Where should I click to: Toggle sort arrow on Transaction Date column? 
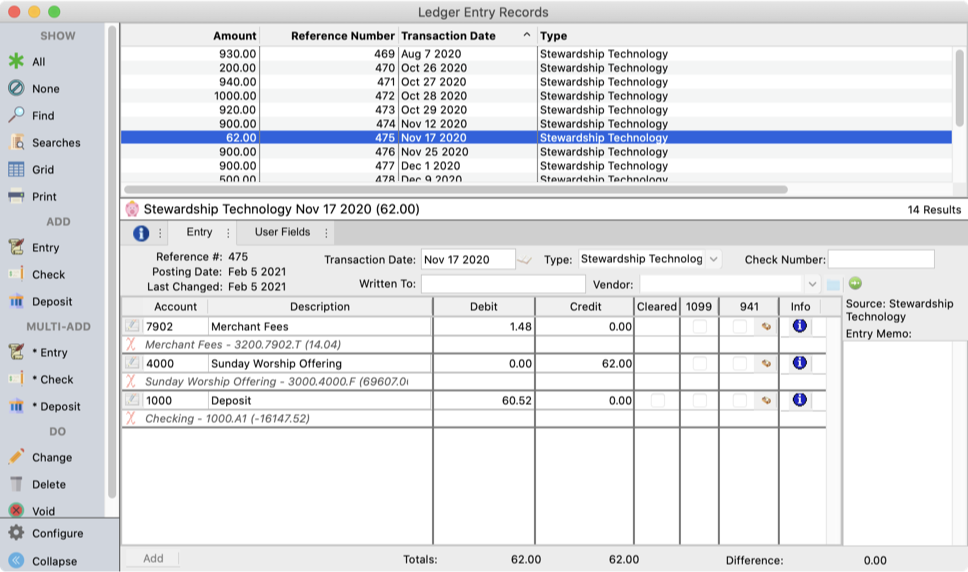(527, 35)
